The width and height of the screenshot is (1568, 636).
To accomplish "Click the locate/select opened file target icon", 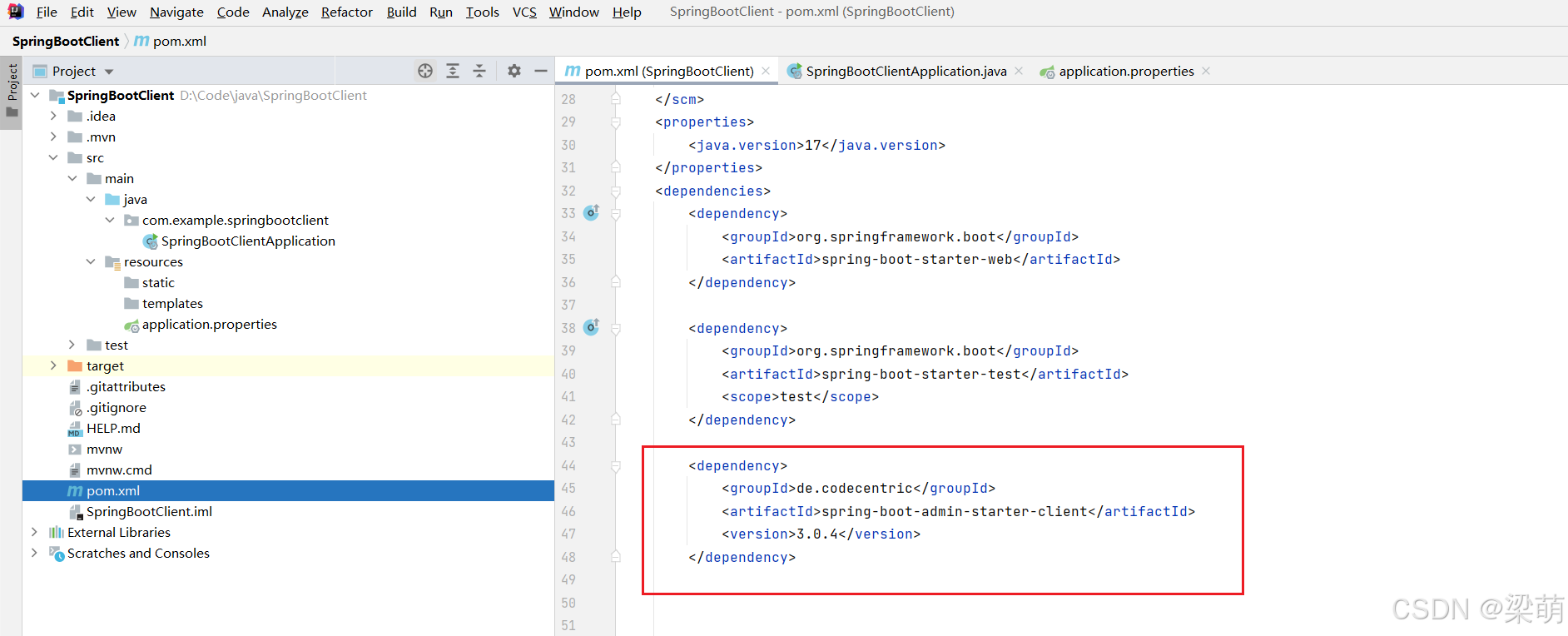I will coord(425,71).
